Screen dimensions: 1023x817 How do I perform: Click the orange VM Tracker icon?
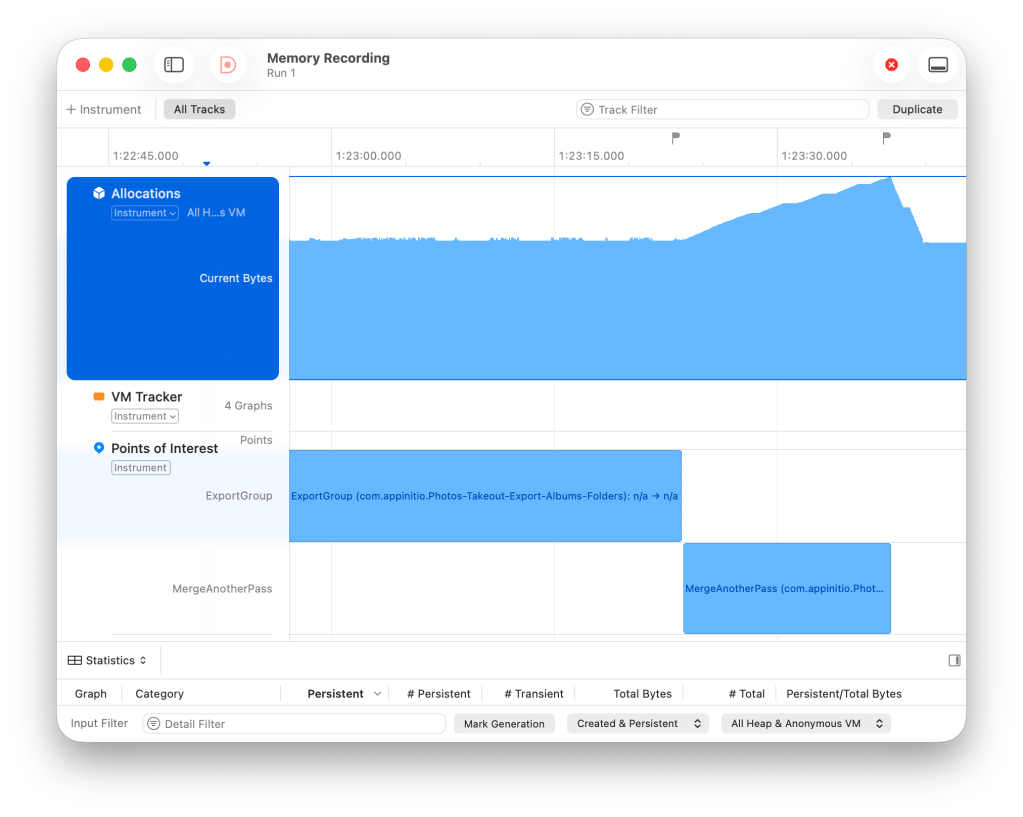pos(99,397)
